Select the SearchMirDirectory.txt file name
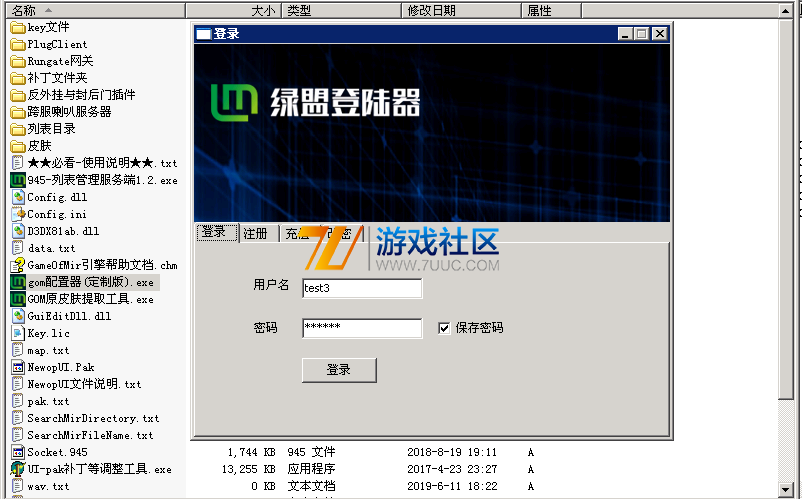This screenshot has width=802, height=499. point(93,418)
